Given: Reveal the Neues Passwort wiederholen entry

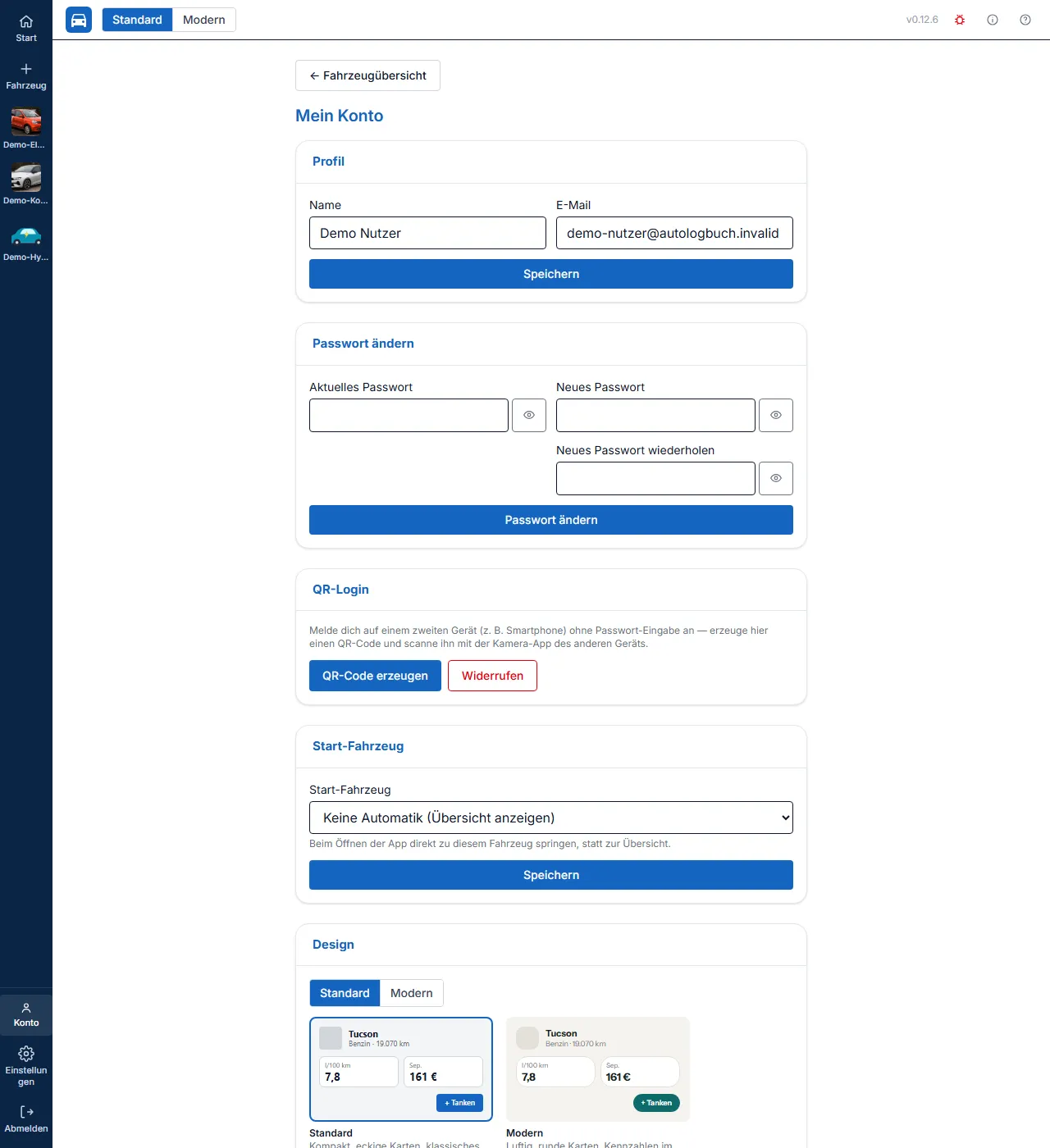Looking at the screenshot, I should (x=776, y=478).
